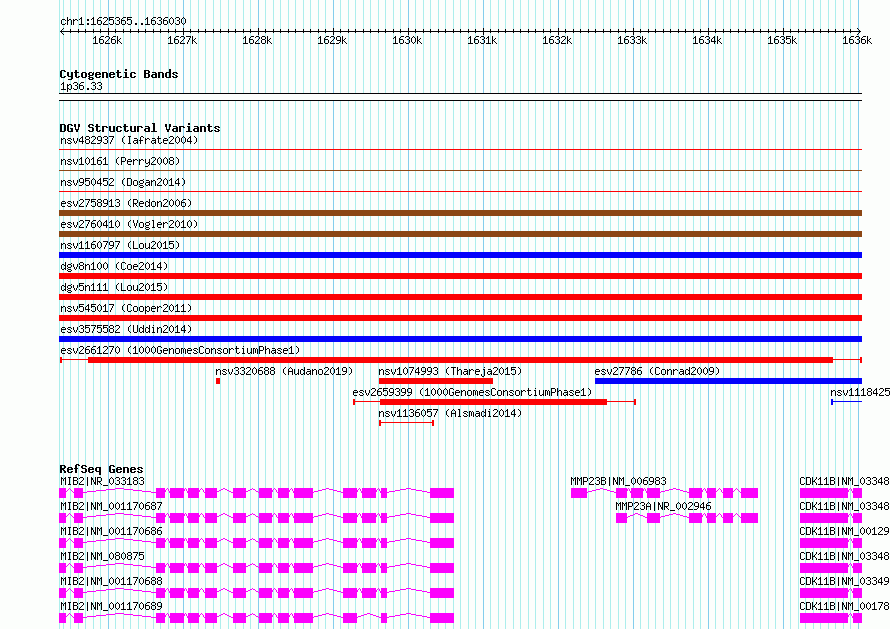Click the CDK11B|NM_00129 transcript label
Viewport: 890px width, 629px height.
click(845, 531)
